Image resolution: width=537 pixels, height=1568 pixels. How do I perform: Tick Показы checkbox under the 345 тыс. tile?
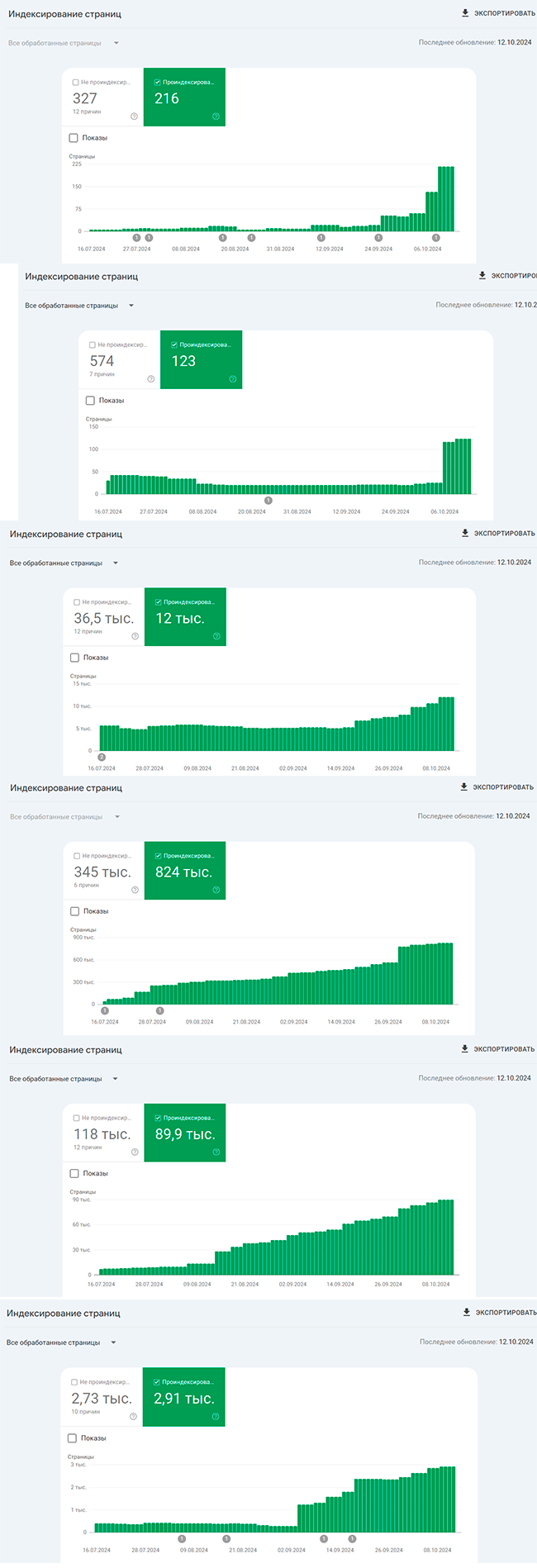(74, 911)
